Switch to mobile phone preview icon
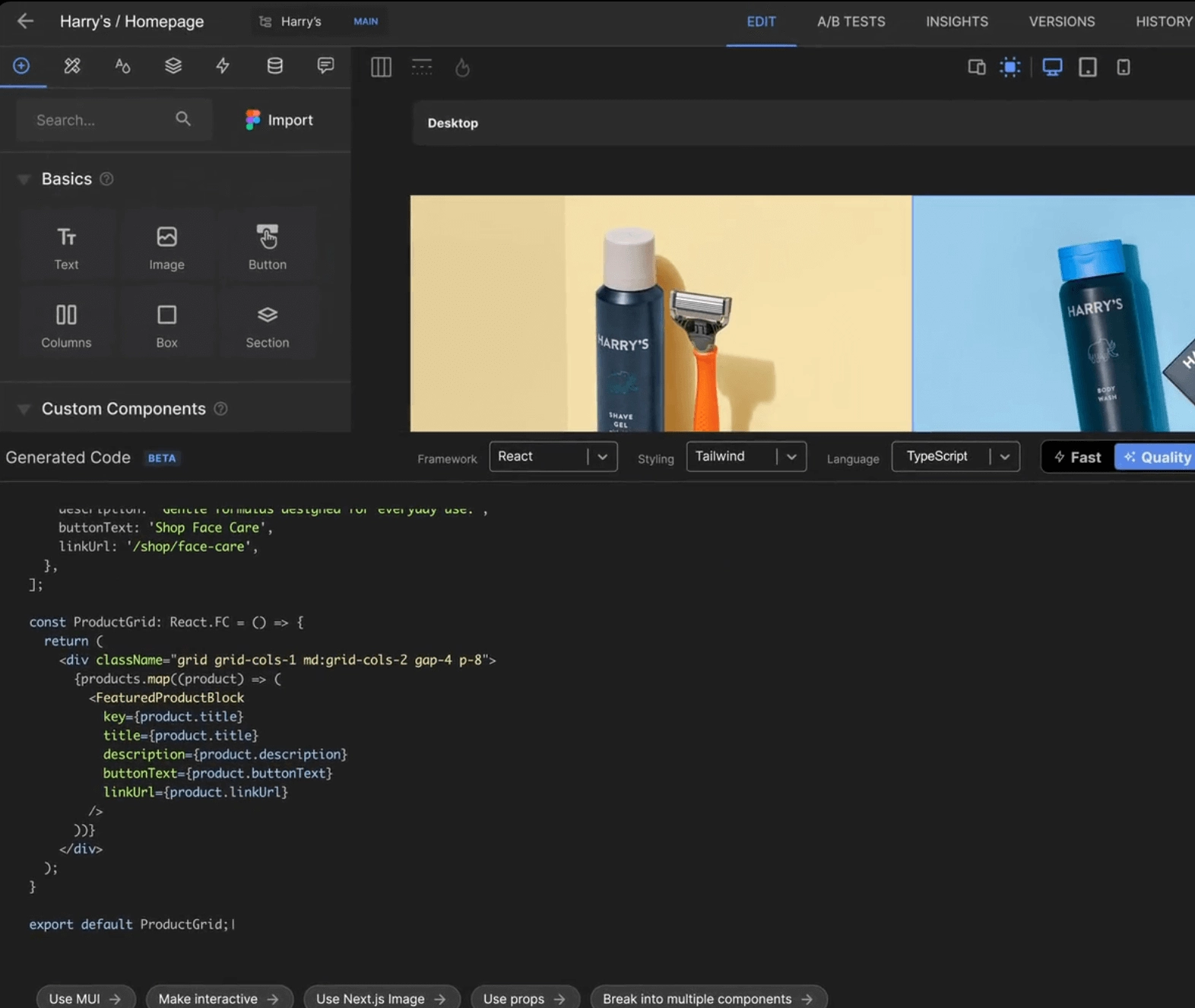The image size is (1195, 1008). tap(1123, 68)
